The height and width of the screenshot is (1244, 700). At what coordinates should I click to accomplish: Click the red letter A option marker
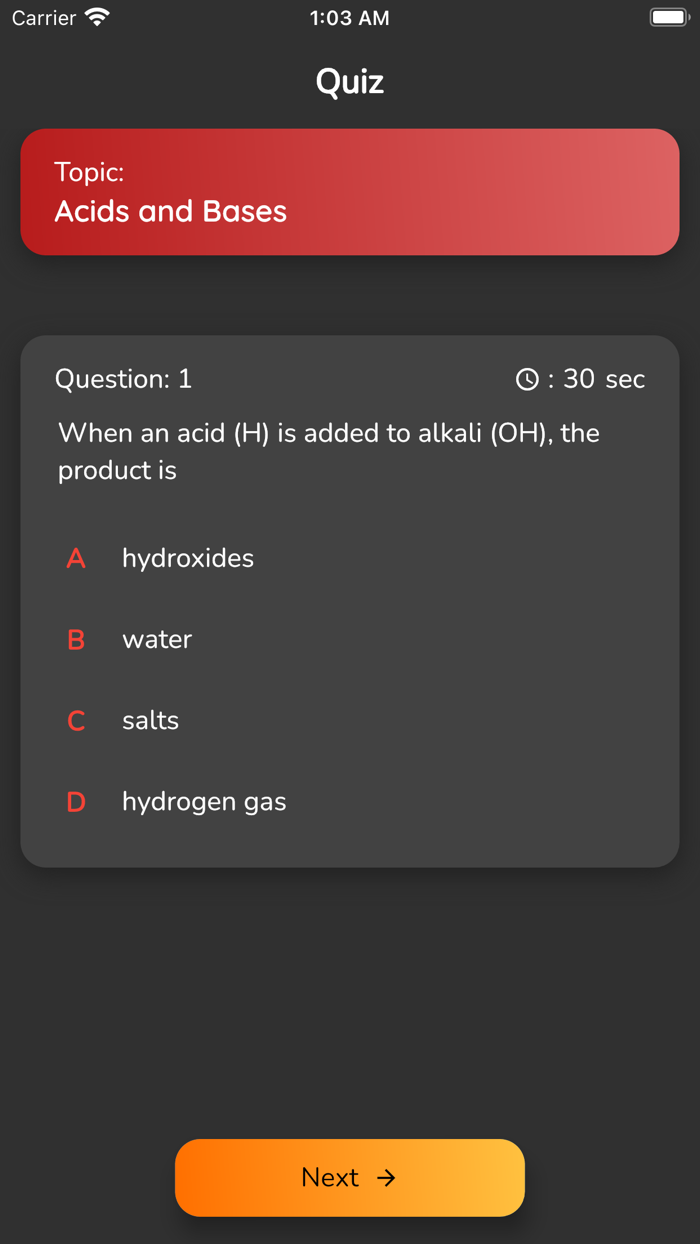pyautogui.click(x=76, y=559)
